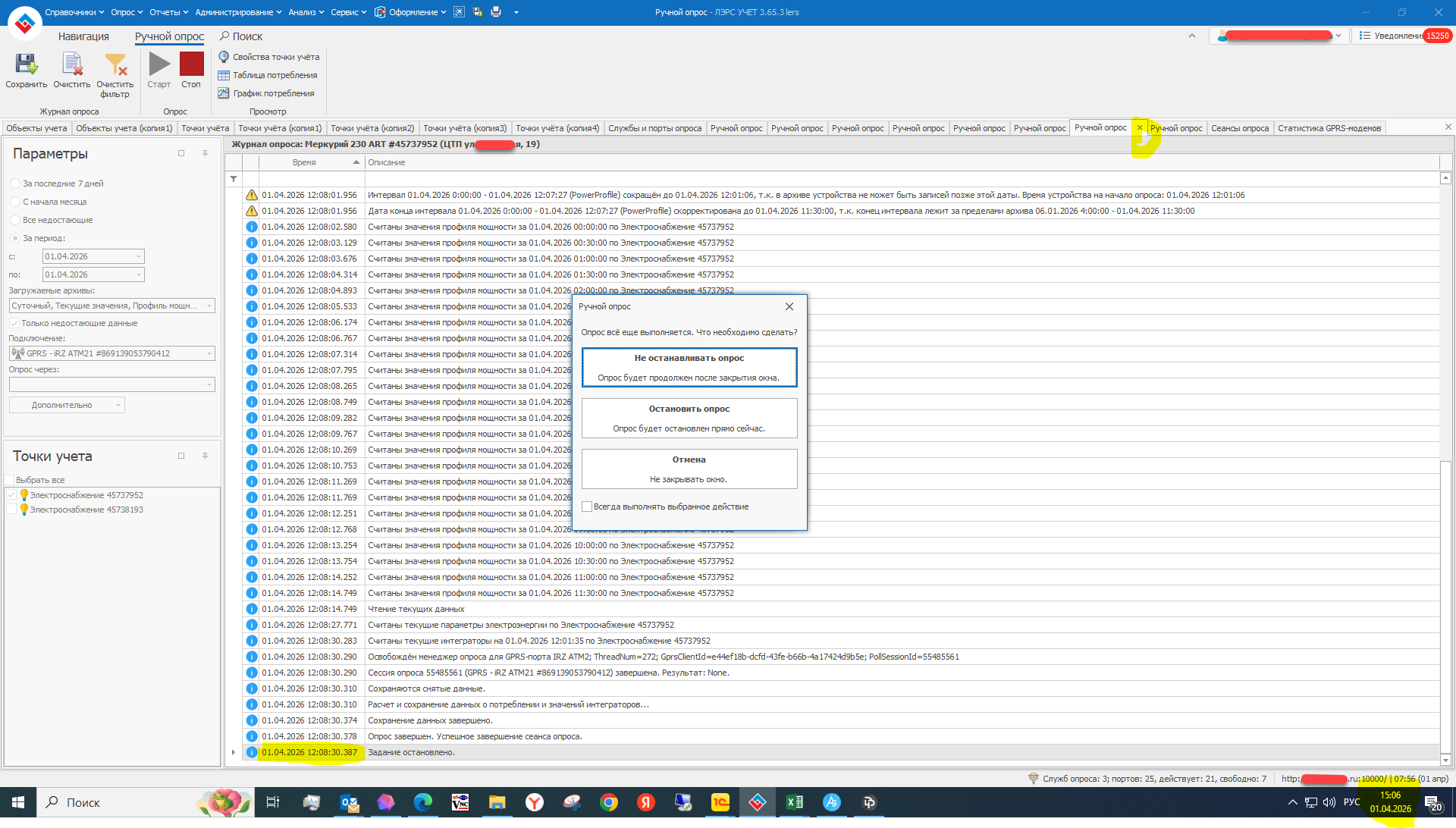The image size is (1456, 828).
Task: Open Свойства точки учёта from the ribbon
Action: coord(269,57)
